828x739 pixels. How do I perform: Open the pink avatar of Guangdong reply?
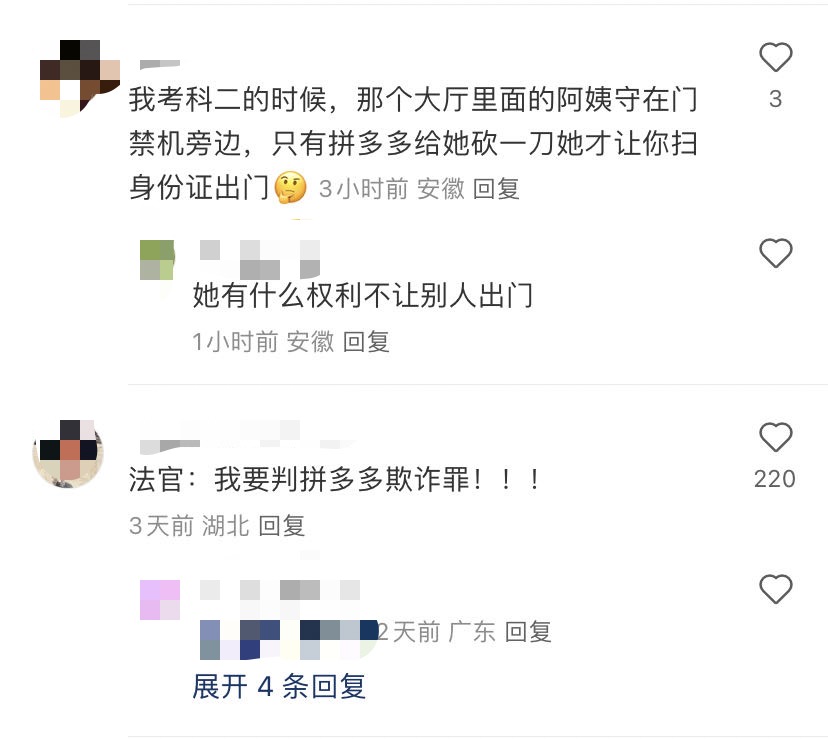(x=159, y=600)
